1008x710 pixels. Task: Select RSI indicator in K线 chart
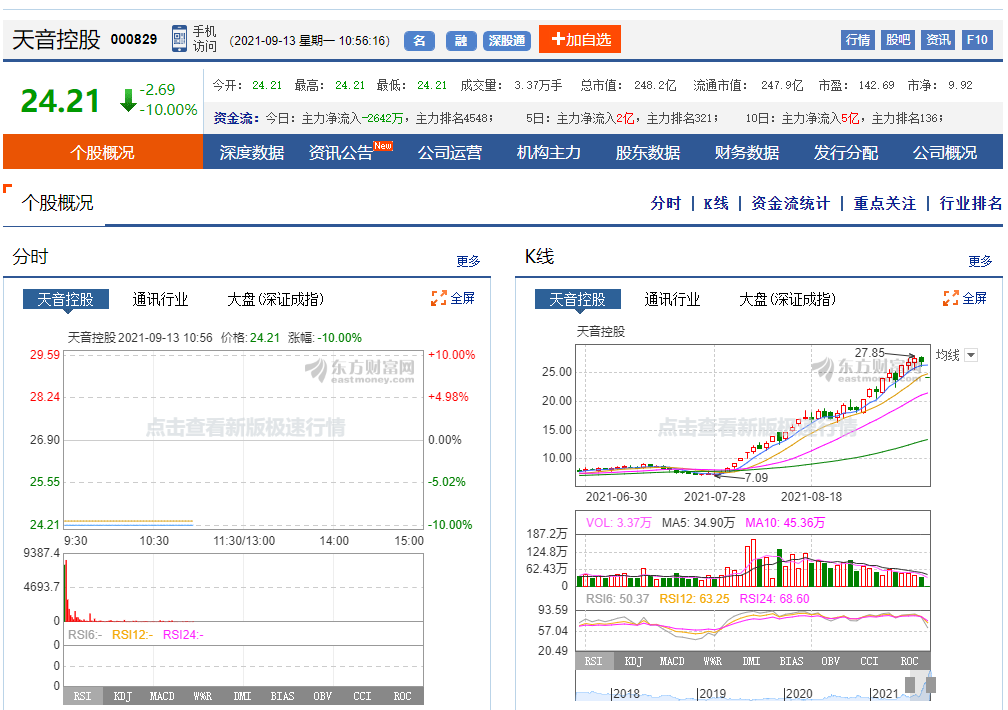[593, 661]
